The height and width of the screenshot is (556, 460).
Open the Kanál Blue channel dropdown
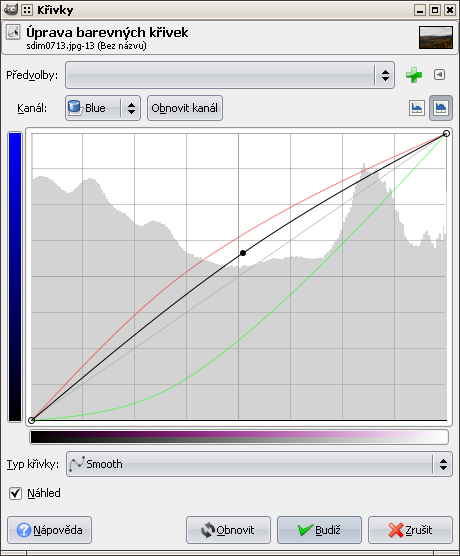[103, 108]
